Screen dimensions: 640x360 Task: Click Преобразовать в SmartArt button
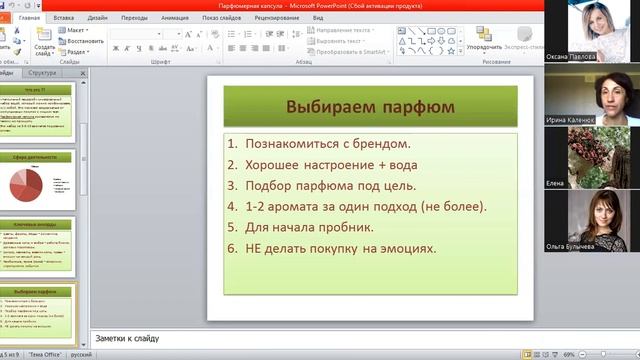pyautogui.click(x=348, y=52)
